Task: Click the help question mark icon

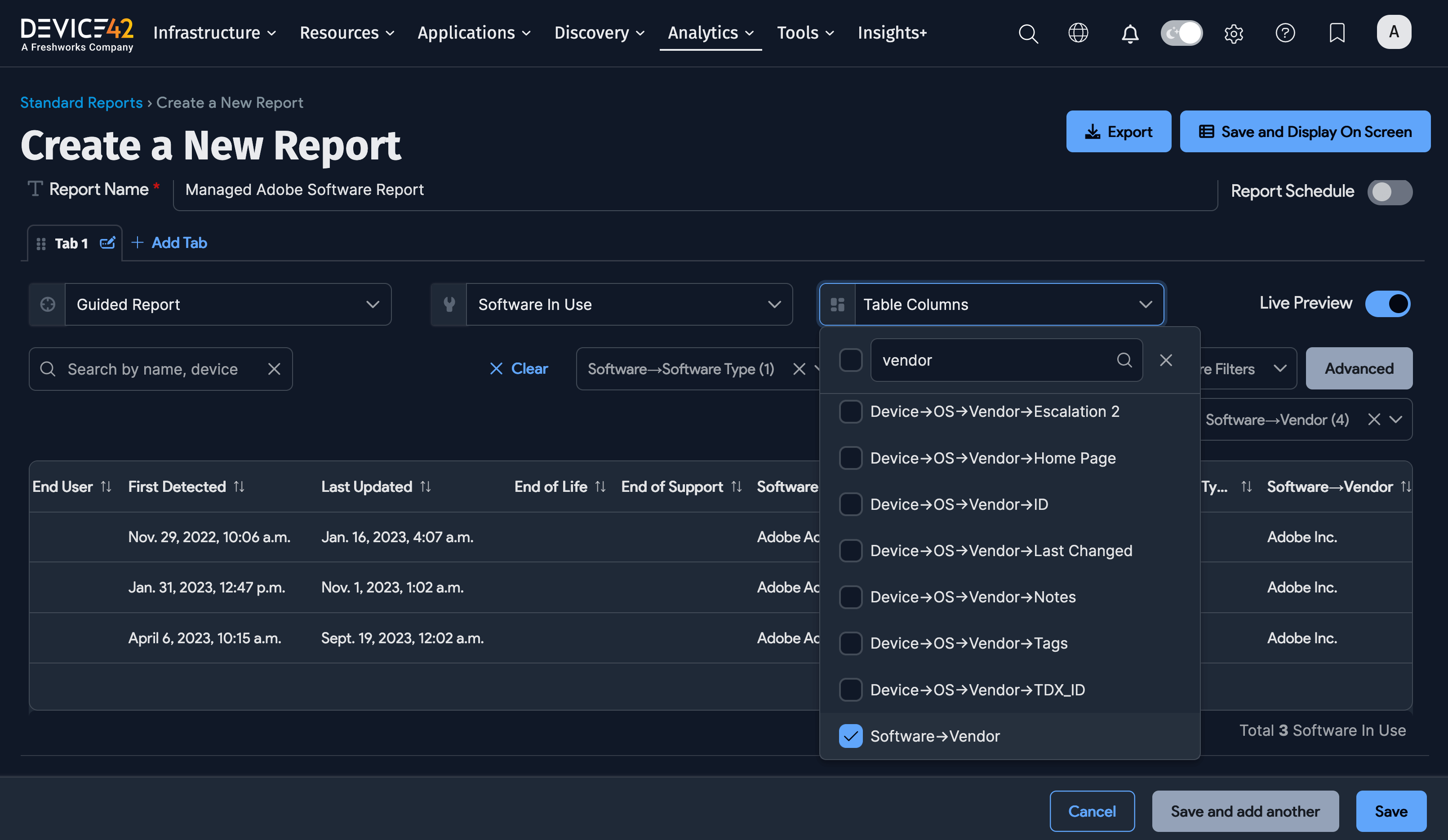Action: click(x=1285, y=33)
